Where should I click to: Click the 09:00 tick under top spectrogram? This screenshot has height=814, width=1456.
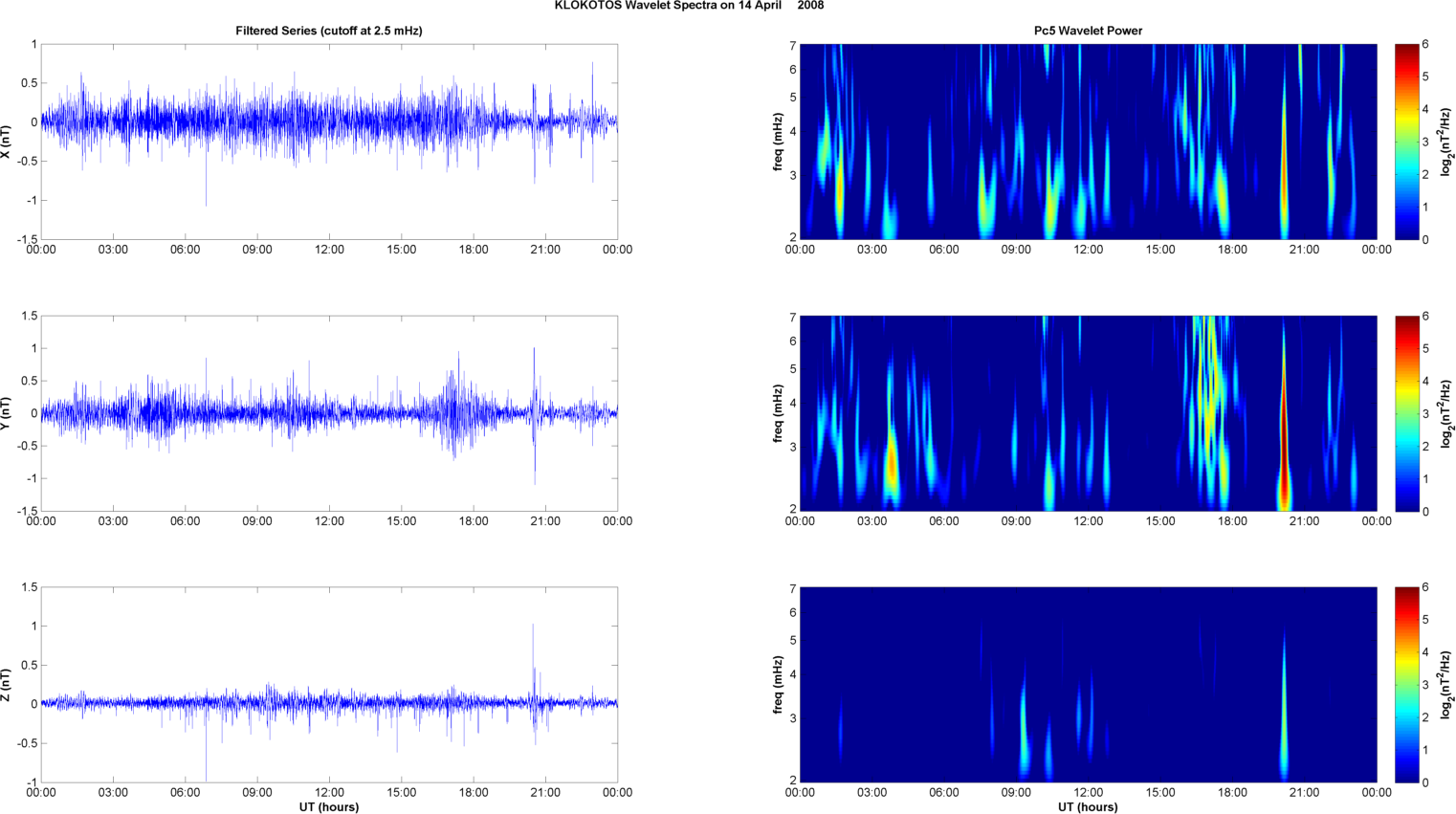click(1016, 250)
